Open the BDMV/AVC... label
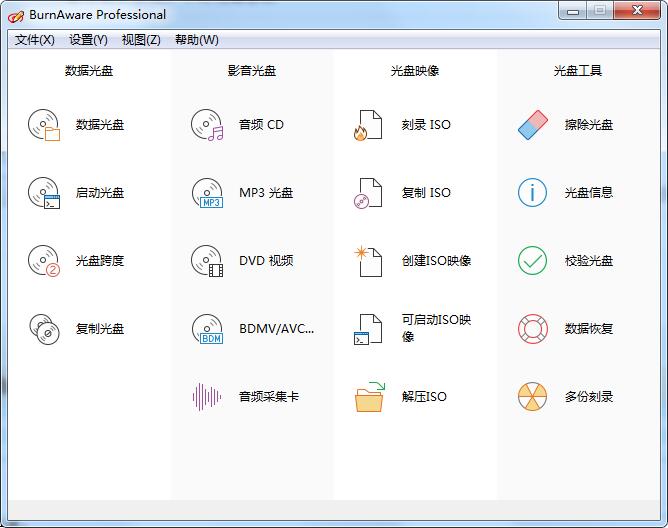 (x=276, y=329)
